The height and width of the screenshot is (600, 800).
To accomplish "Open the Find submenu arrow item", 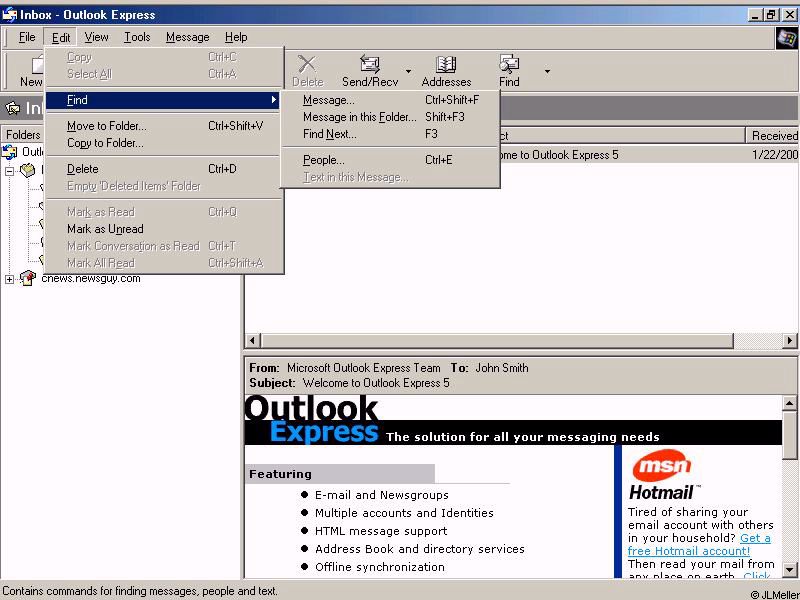I will pyautogui.click(x=162, y=100).
